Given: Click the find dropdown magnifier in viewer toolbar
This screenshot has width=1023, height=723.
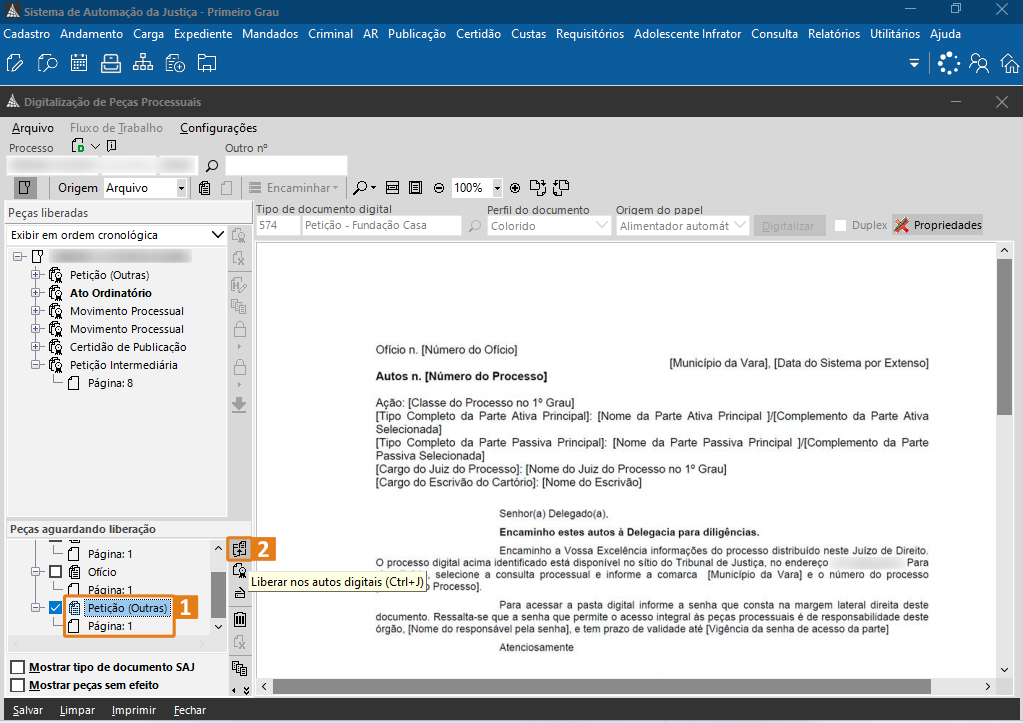Looking at the screenshot, I should tap(363, 188).
